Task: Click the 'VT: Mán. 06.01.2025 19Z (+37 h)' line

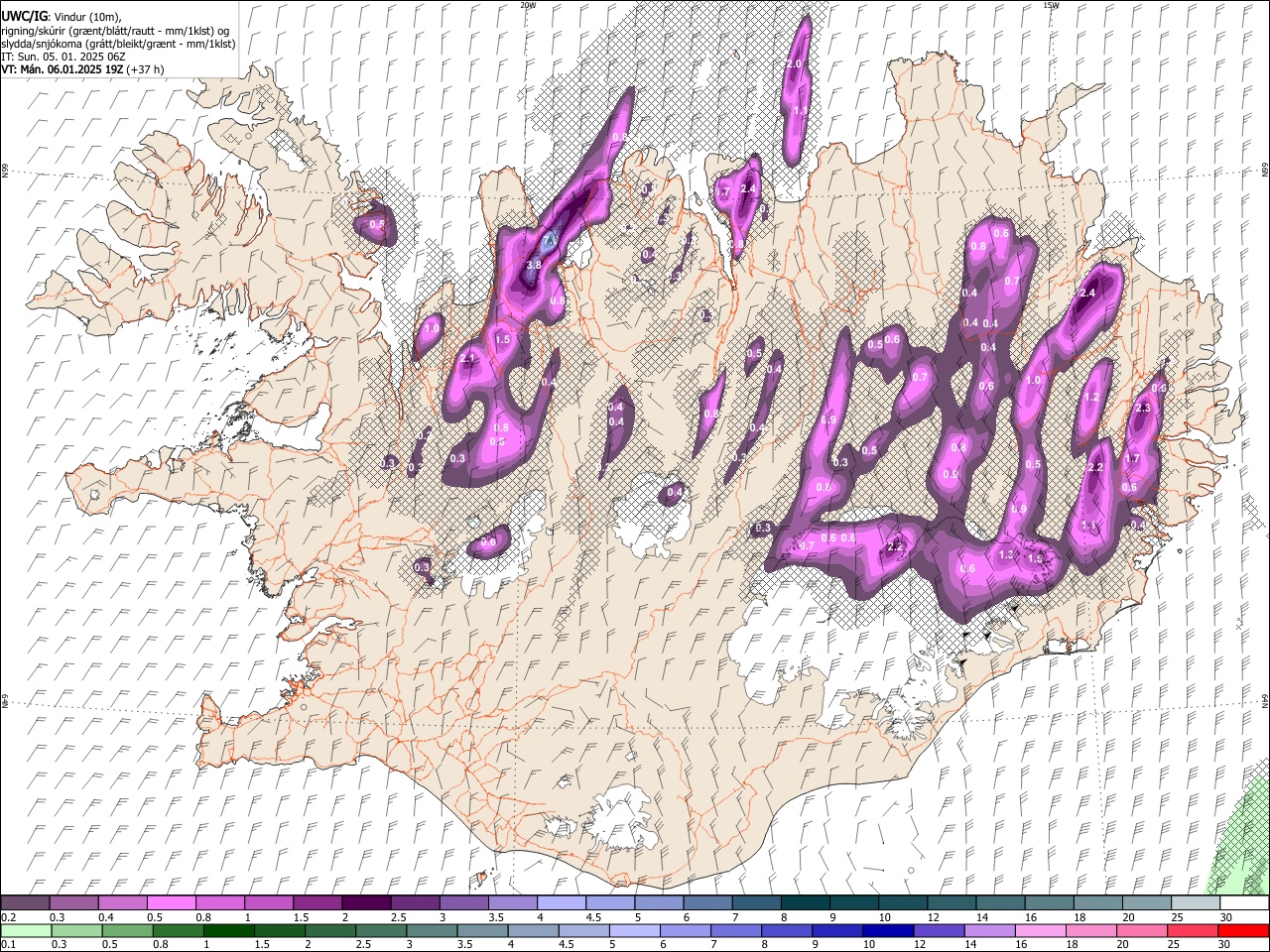Action: tap(82, 69)
